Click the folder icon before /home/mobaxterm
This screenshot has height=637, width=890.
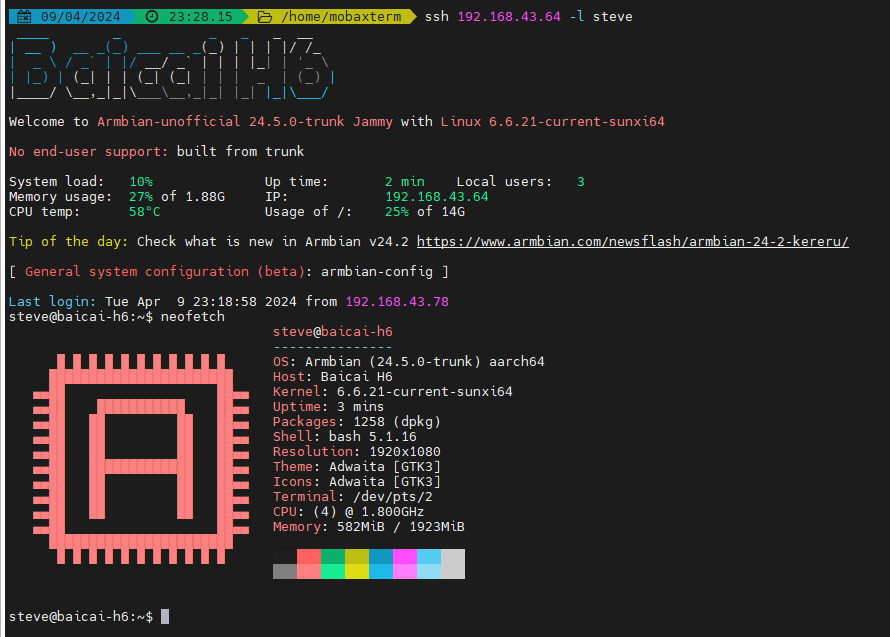[265, 16]
